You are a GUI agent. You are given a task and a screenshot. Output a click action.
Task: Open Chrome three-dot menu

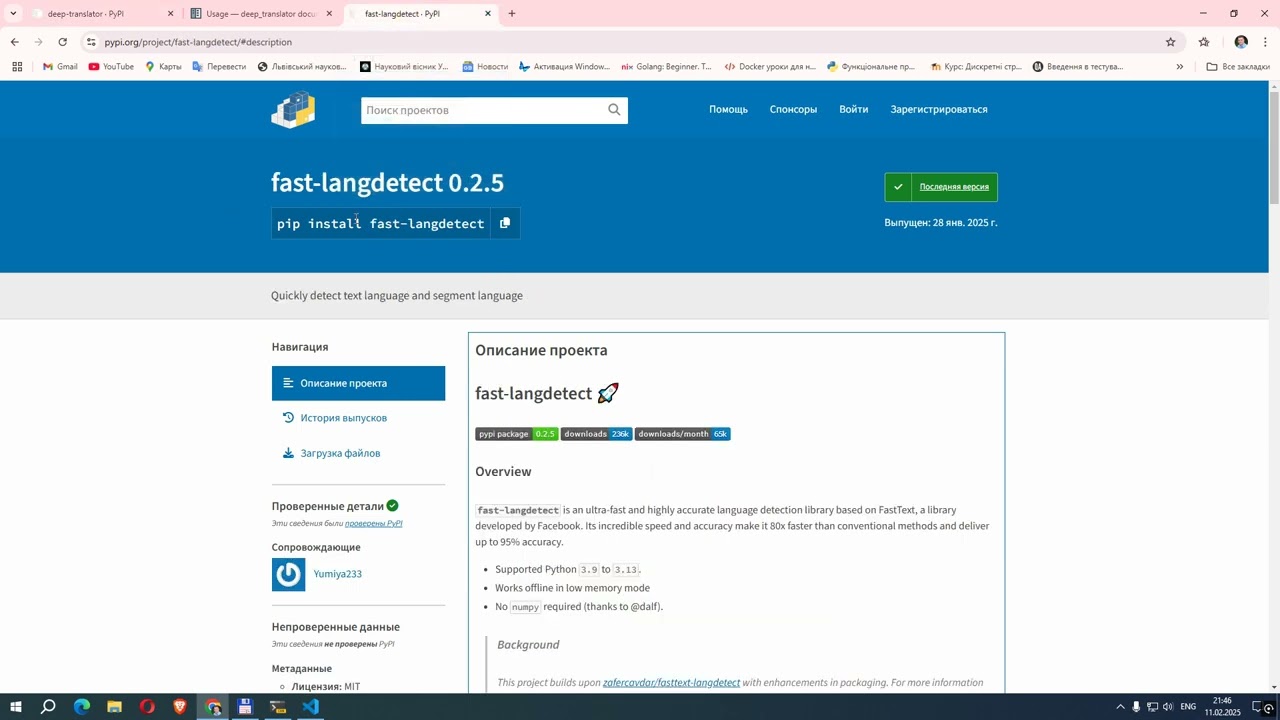click(x=1265, y=42)
